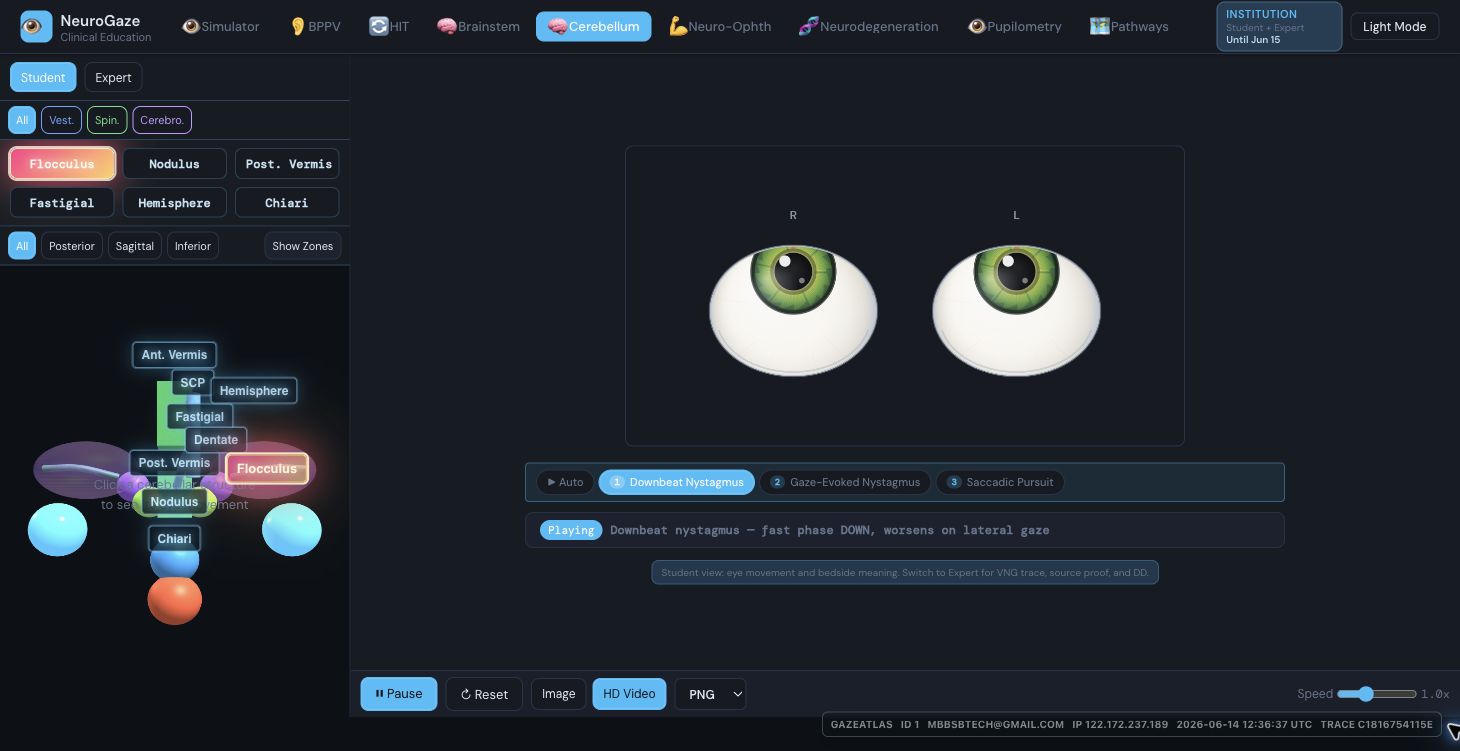
Task: Click the Image export button
Action: point(558,694)
